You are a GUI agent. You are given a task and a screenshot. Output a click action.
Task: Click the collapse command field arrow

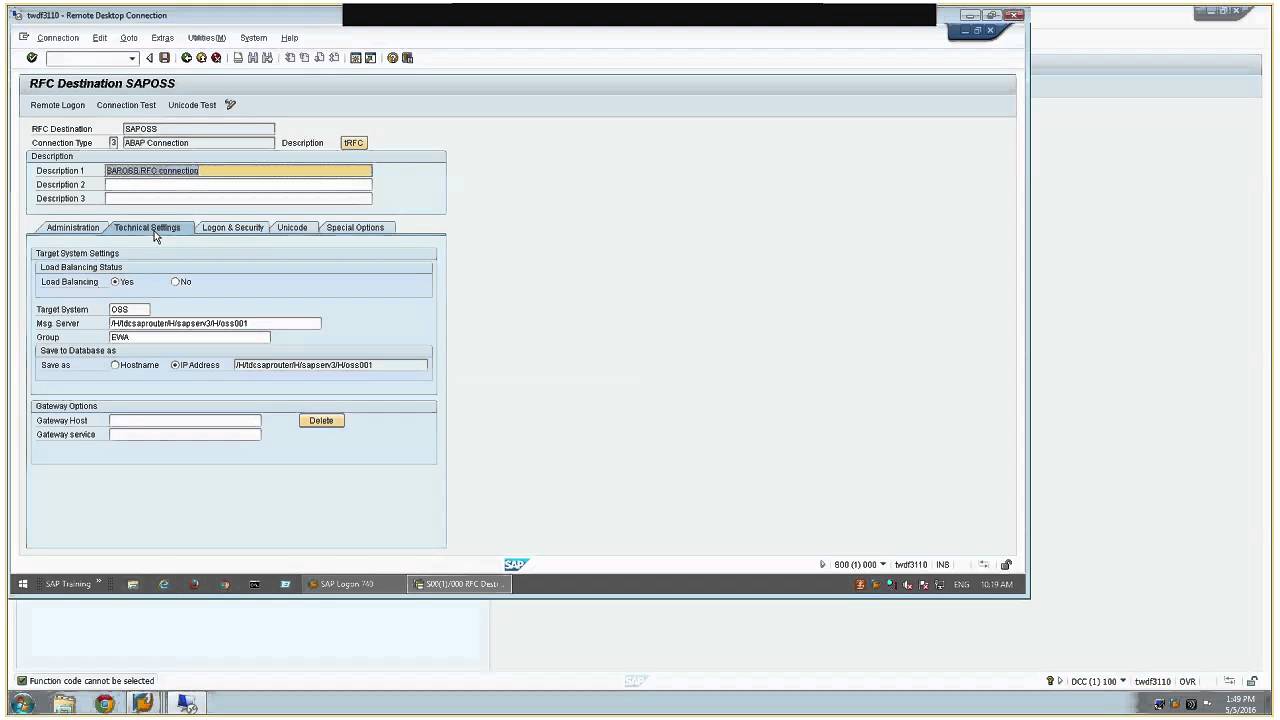point(150,58)
